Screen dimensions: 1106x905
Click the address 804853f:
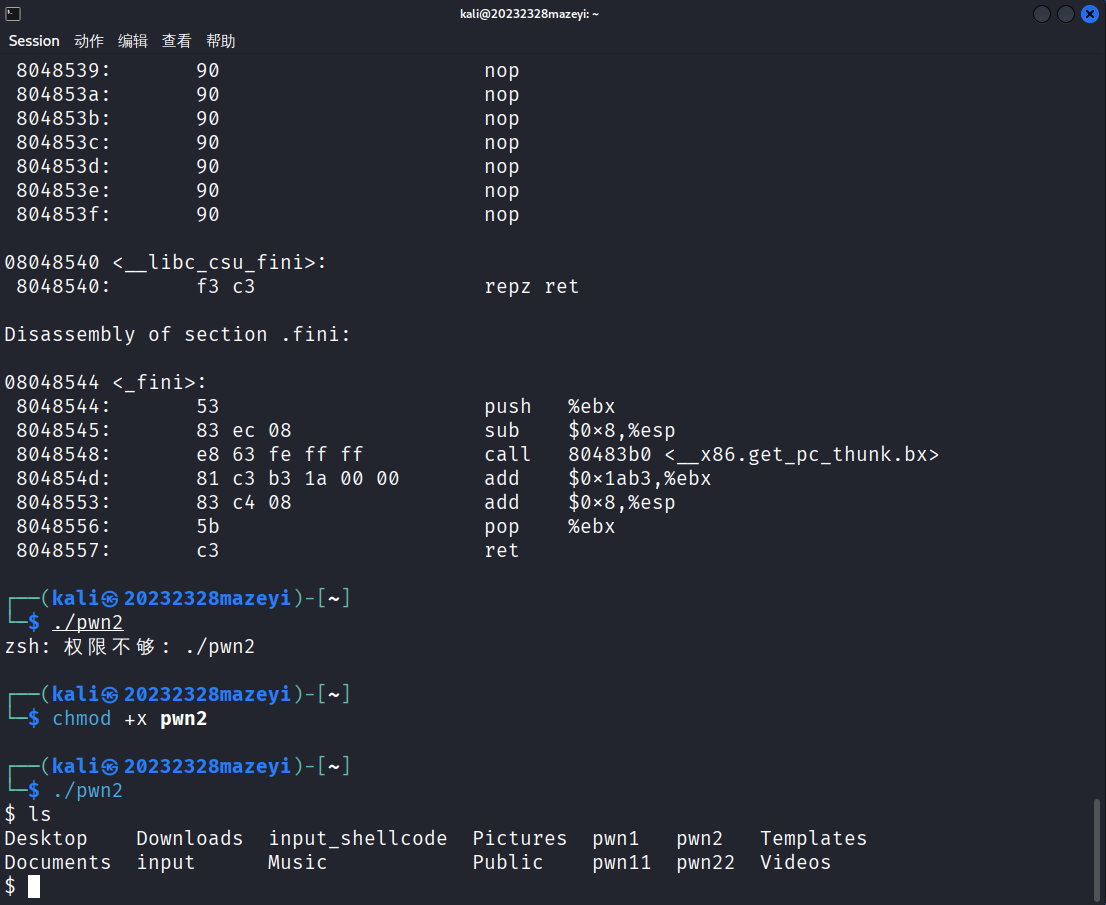point(63,214)
